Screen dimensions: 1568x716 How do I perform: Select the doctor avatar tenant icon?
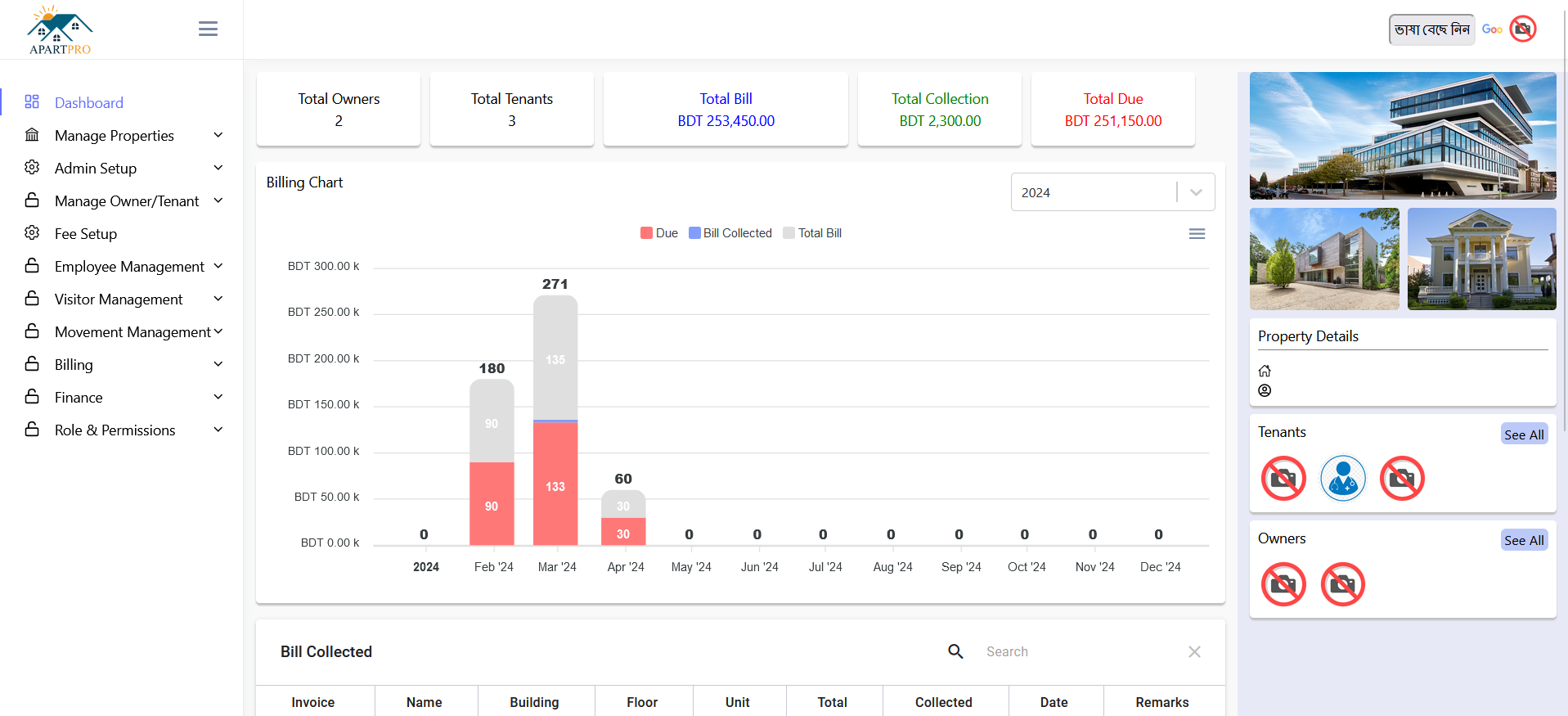coord(1342,479)
